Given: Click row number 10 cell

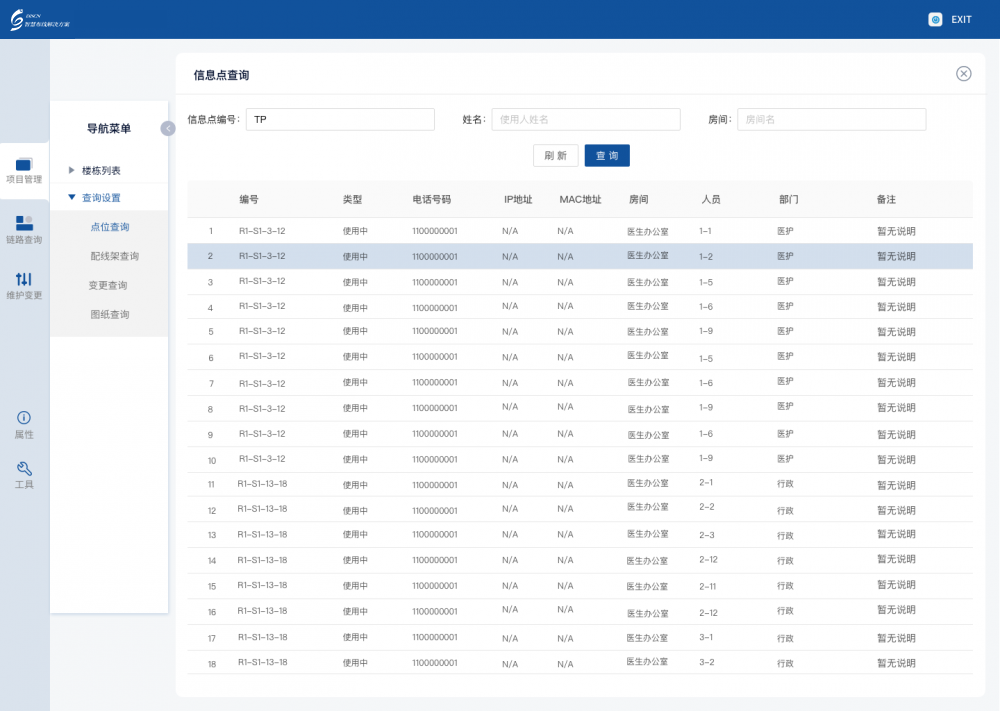Looking at the screenshot, I should [212, 460].
